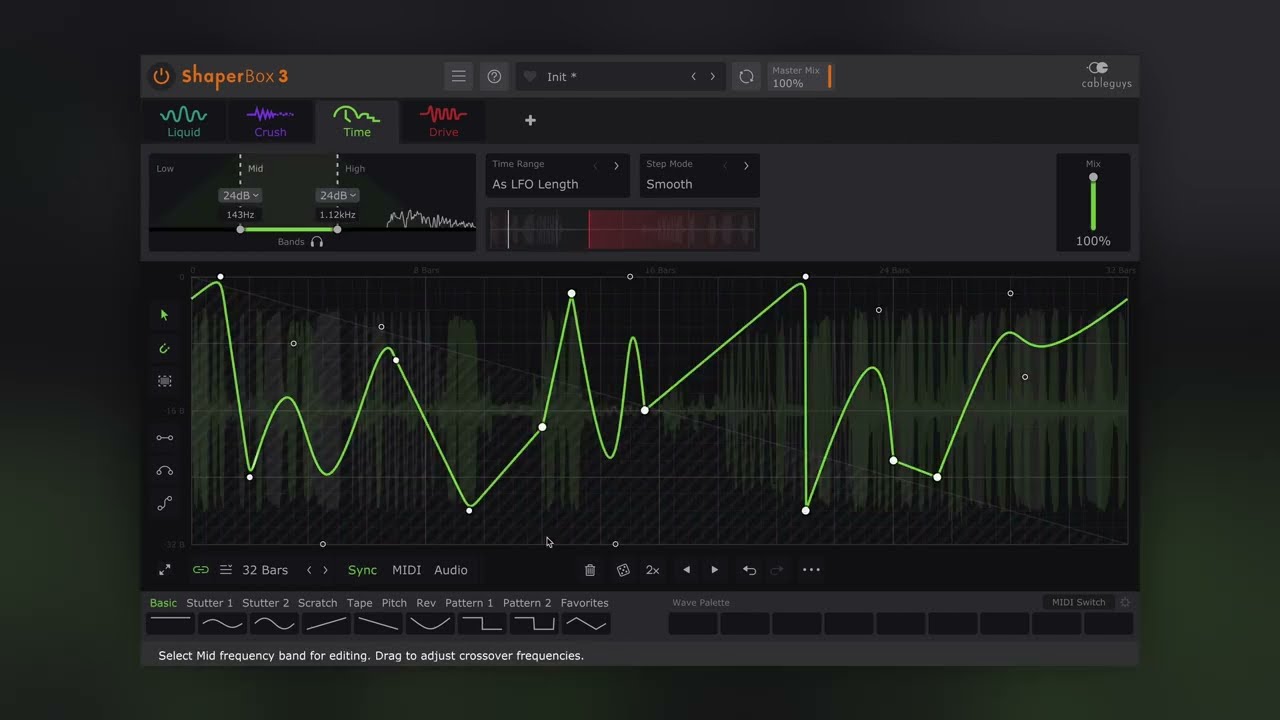Open the low crossover 24dB slope dropdown
This screenshot has width=1280, height=720.
coord(240,196)
